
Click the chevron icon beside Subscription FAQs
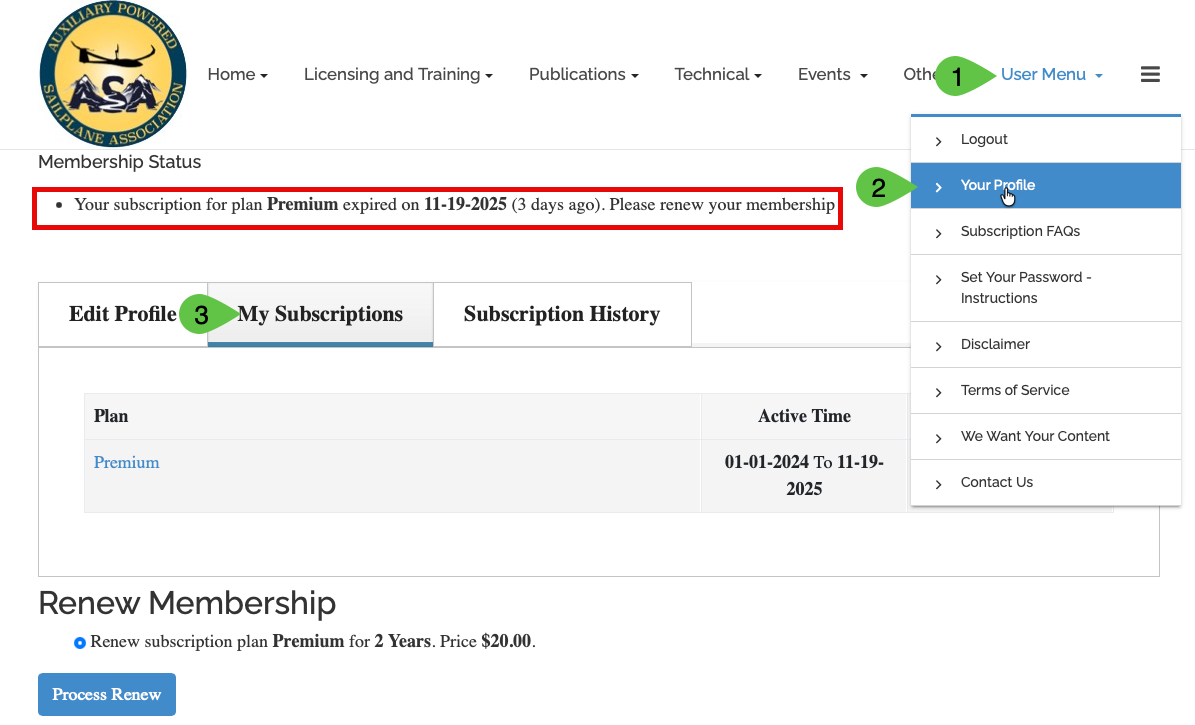click(938, 233)
